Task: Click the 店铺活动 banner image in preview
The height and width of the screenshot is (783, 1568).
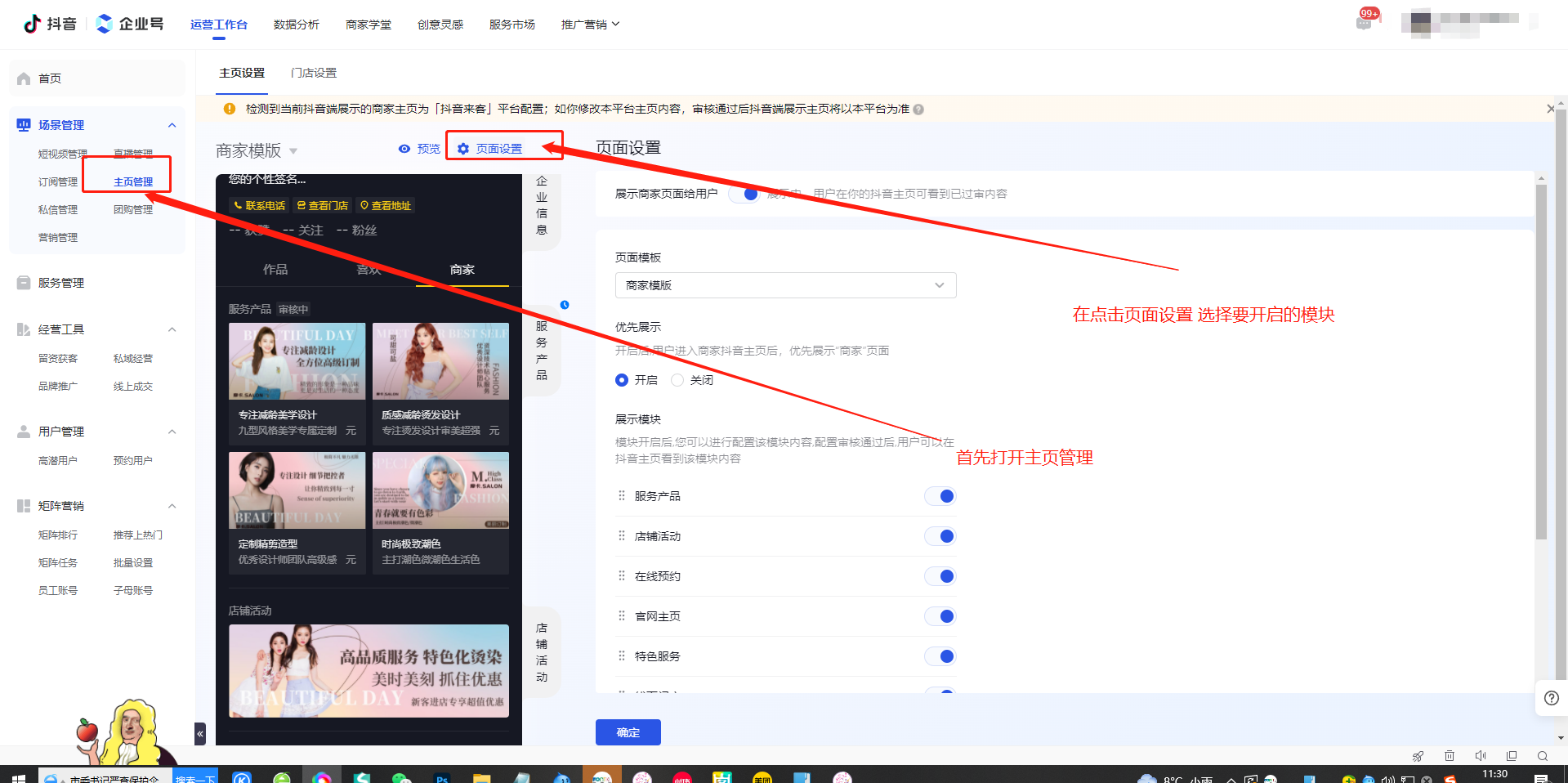Action: [369, 671]
